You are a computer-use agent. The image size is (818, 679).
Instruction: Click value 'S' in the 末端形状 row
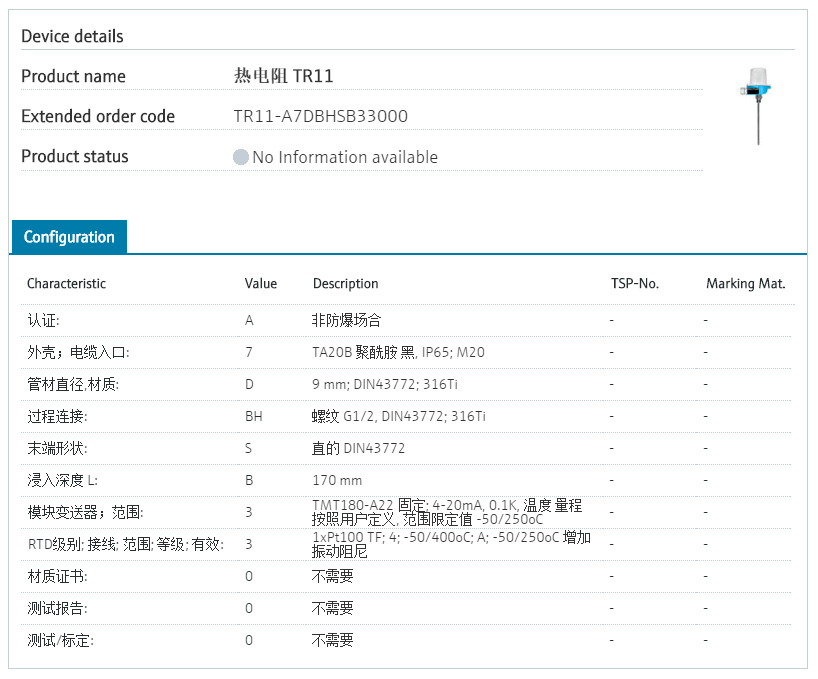[x=248, y=448]
